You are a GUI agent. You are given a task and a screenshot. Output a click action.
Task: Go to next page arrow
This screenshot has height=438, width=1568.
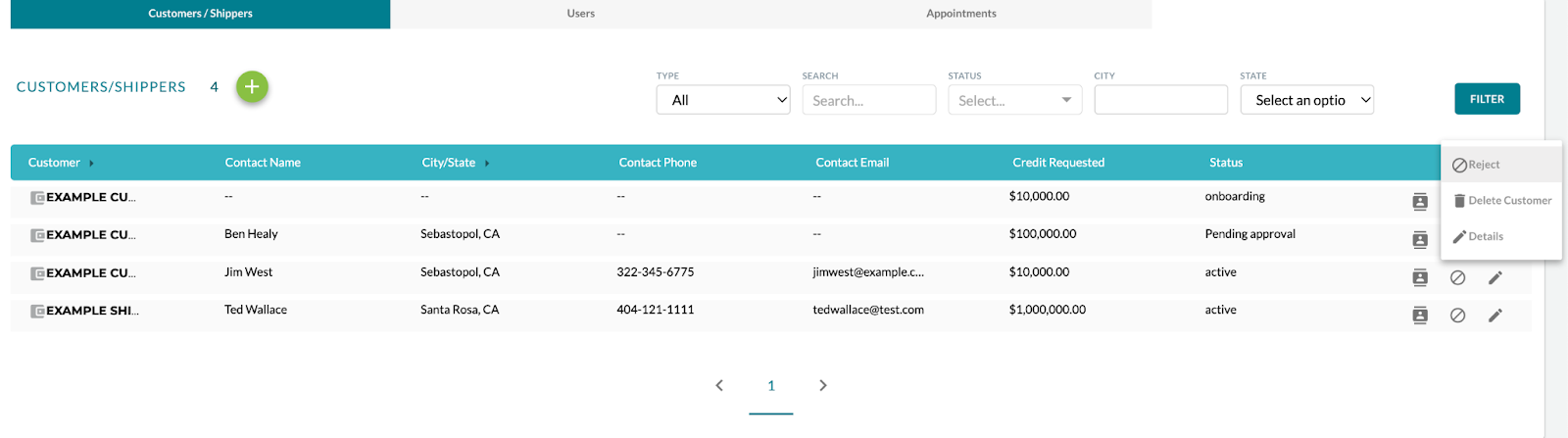point(823,385)
